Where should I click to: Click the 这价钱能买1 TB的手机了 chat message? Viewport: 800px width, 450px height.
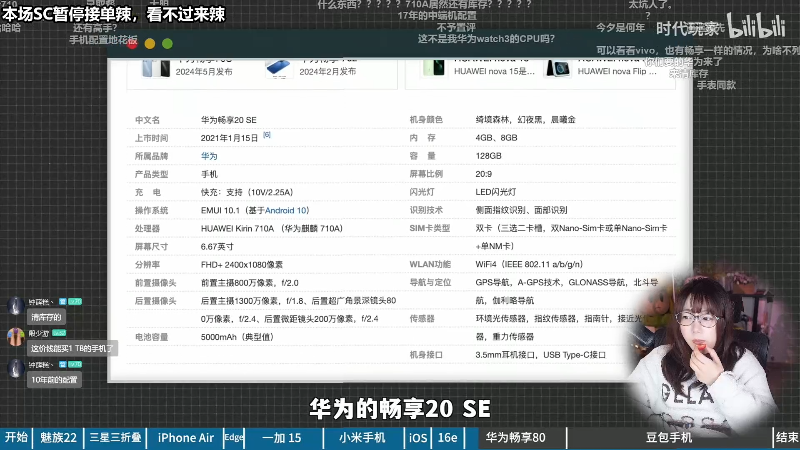pyautogui.click(x=72, y=348)
